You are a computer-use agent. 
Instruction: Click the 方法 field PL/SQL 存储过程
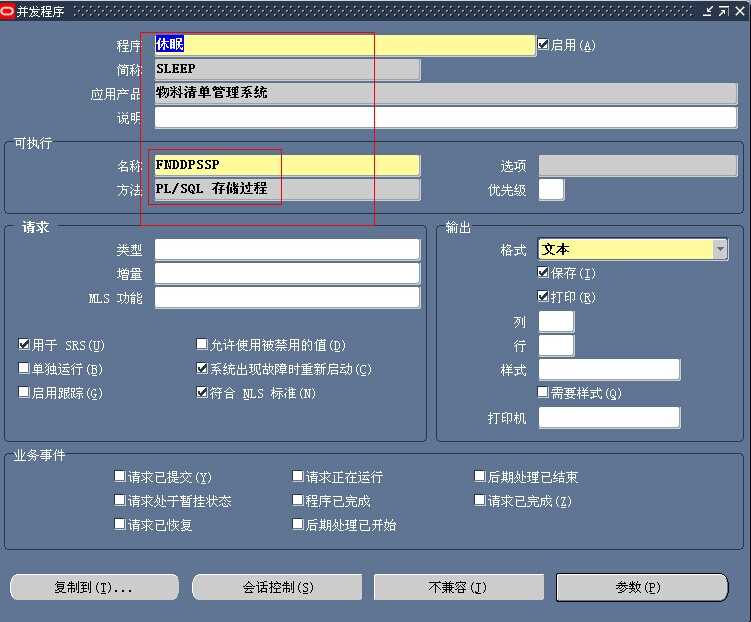287,189
